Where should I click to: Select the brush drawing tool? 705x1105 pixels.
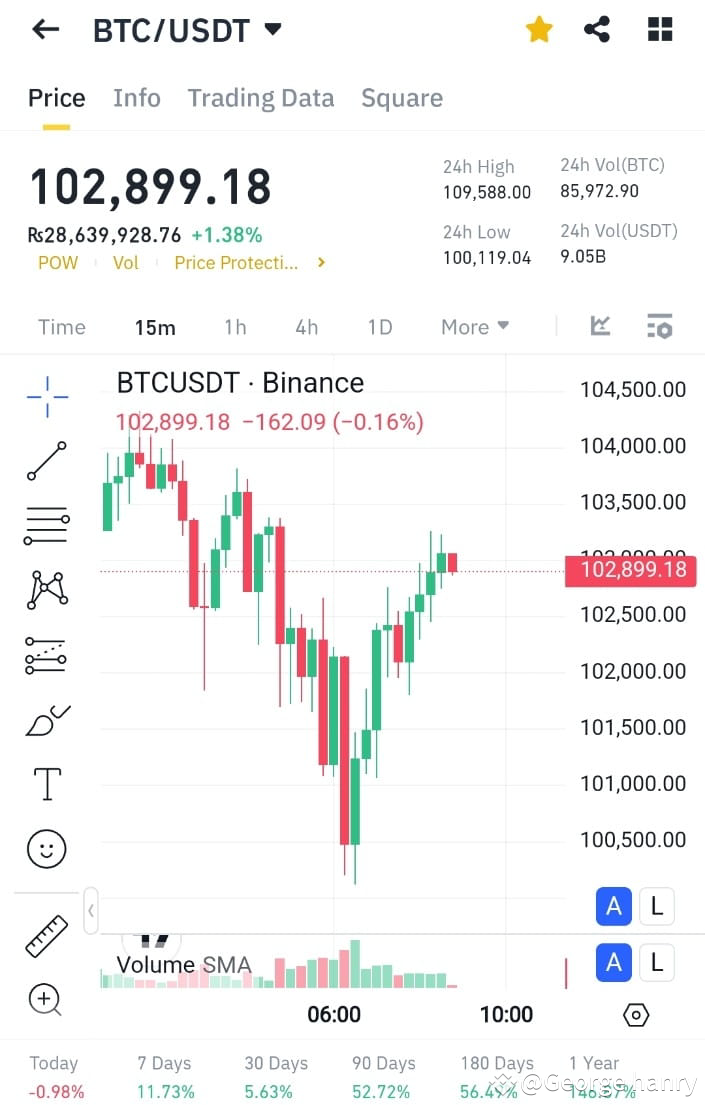[46, 720]
